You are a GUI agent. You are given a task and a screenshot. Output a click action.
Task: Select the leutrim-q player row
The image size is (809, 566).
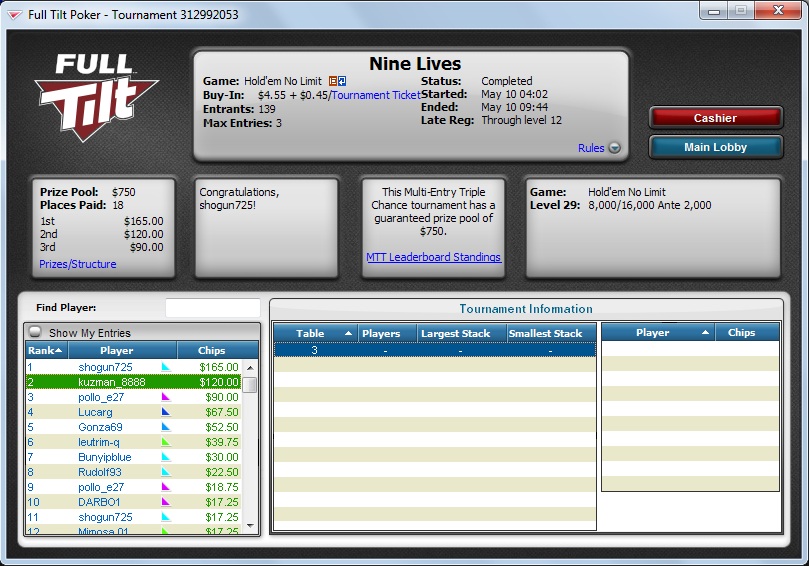coord(133,442)
